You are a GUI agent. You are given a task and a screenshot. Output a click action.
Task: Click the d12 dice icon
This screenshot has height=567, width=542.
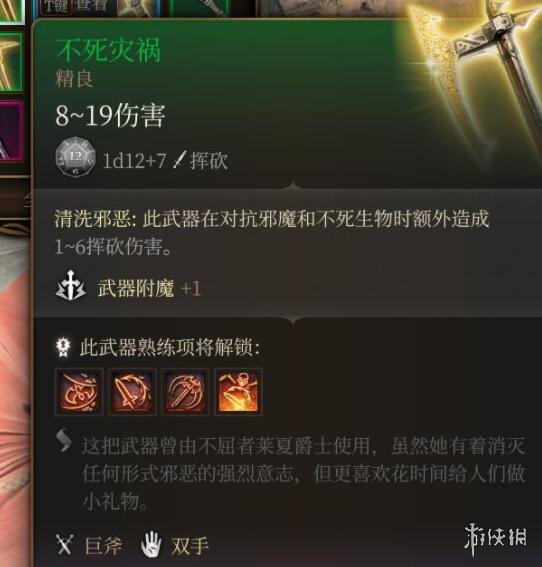pyautogui.click(x=76, y=157)
